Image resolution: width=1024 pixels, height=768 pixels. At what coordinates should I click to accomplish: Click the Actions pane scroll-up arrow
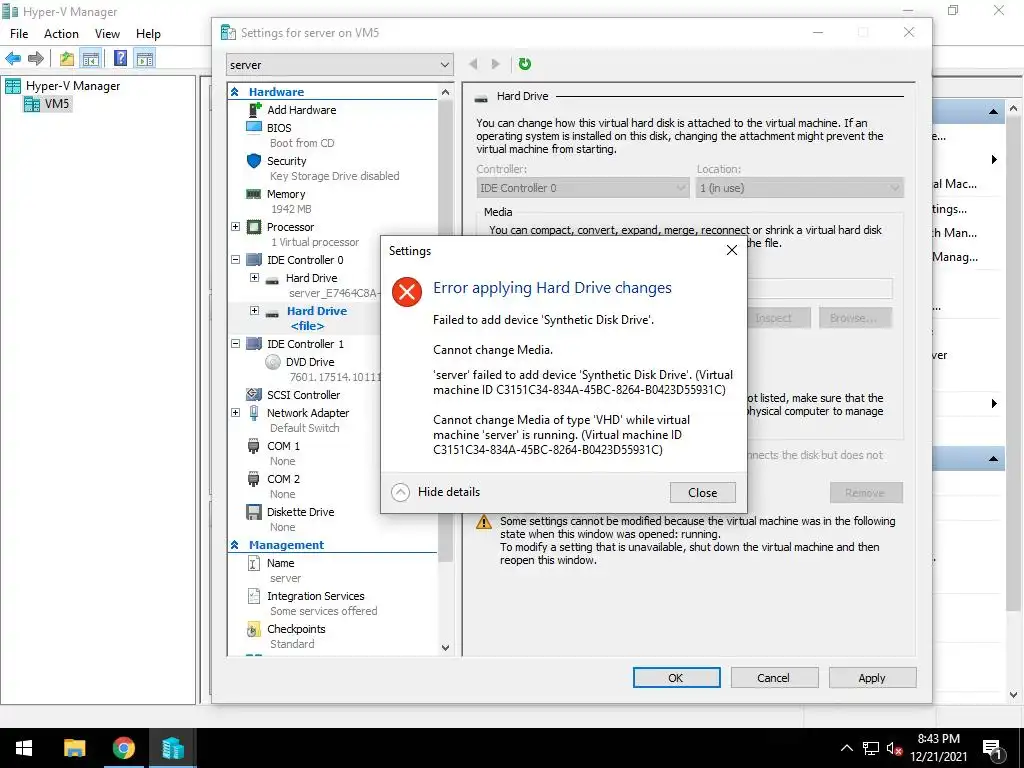pos(1014,108)
